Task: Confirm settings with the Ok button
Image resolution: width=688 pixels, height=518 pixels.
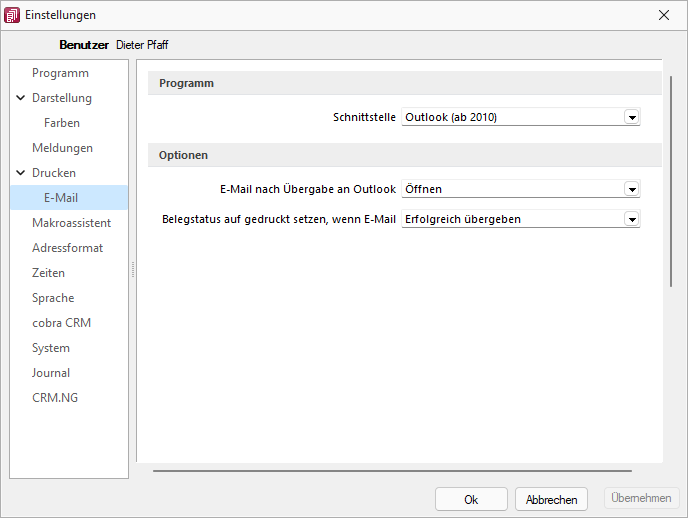Action: coord(471,500)
